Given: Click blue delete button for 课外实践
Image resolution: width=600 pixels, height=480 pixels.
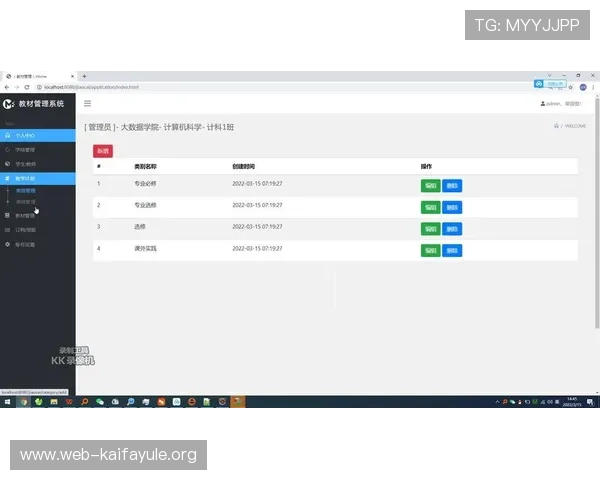Looking at the screenshot, I should click(452, 251).
